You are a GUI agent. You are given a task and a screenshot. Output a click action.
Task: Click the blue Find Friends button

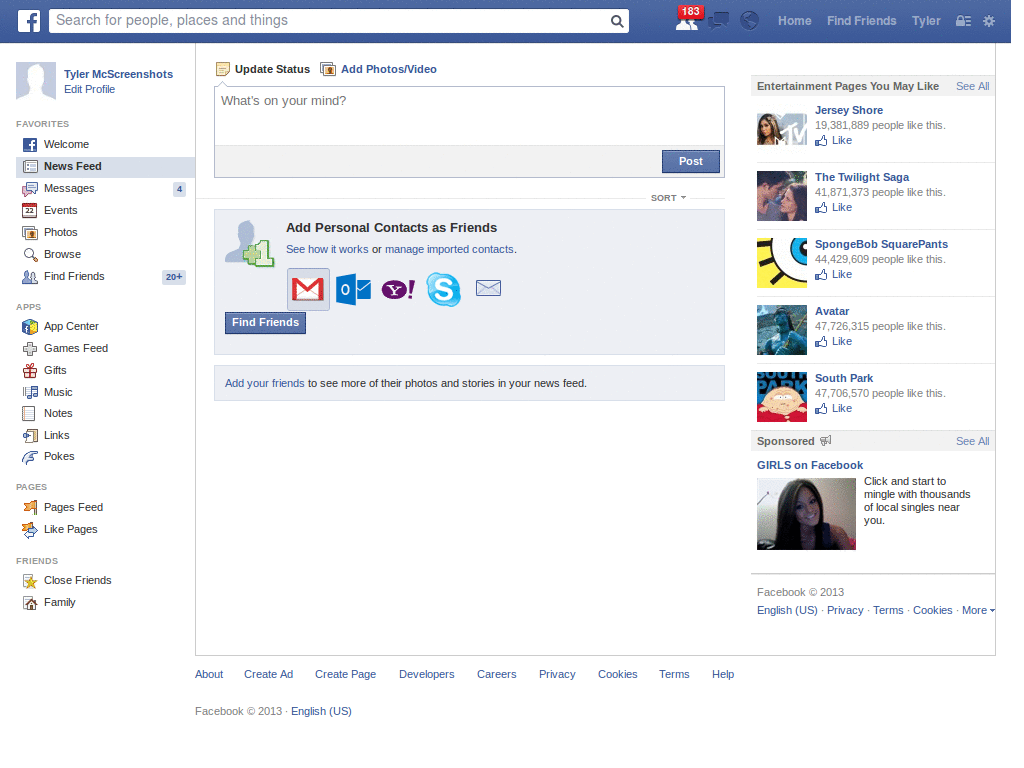click(265, 323)
